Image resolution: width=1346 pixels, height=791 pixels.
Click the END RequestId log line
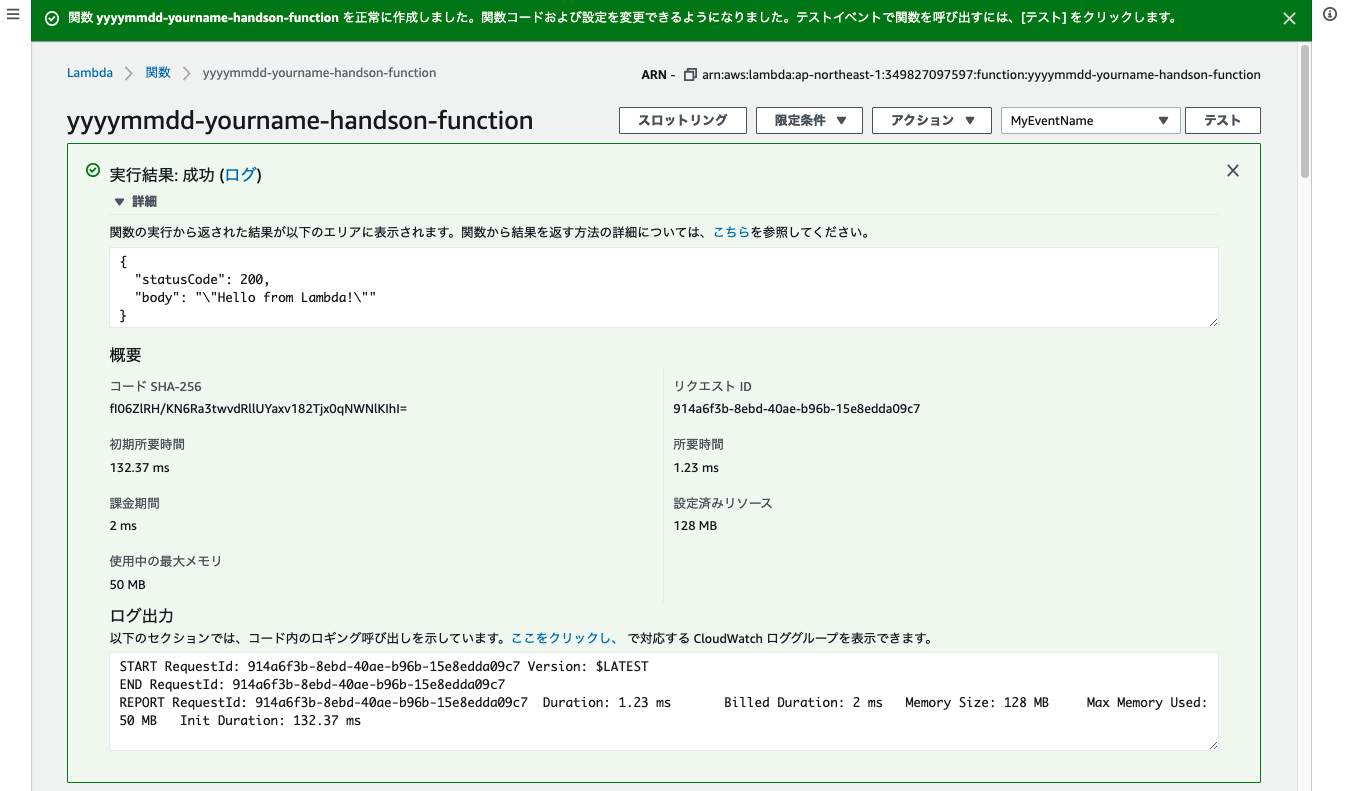tap(312, 684)
